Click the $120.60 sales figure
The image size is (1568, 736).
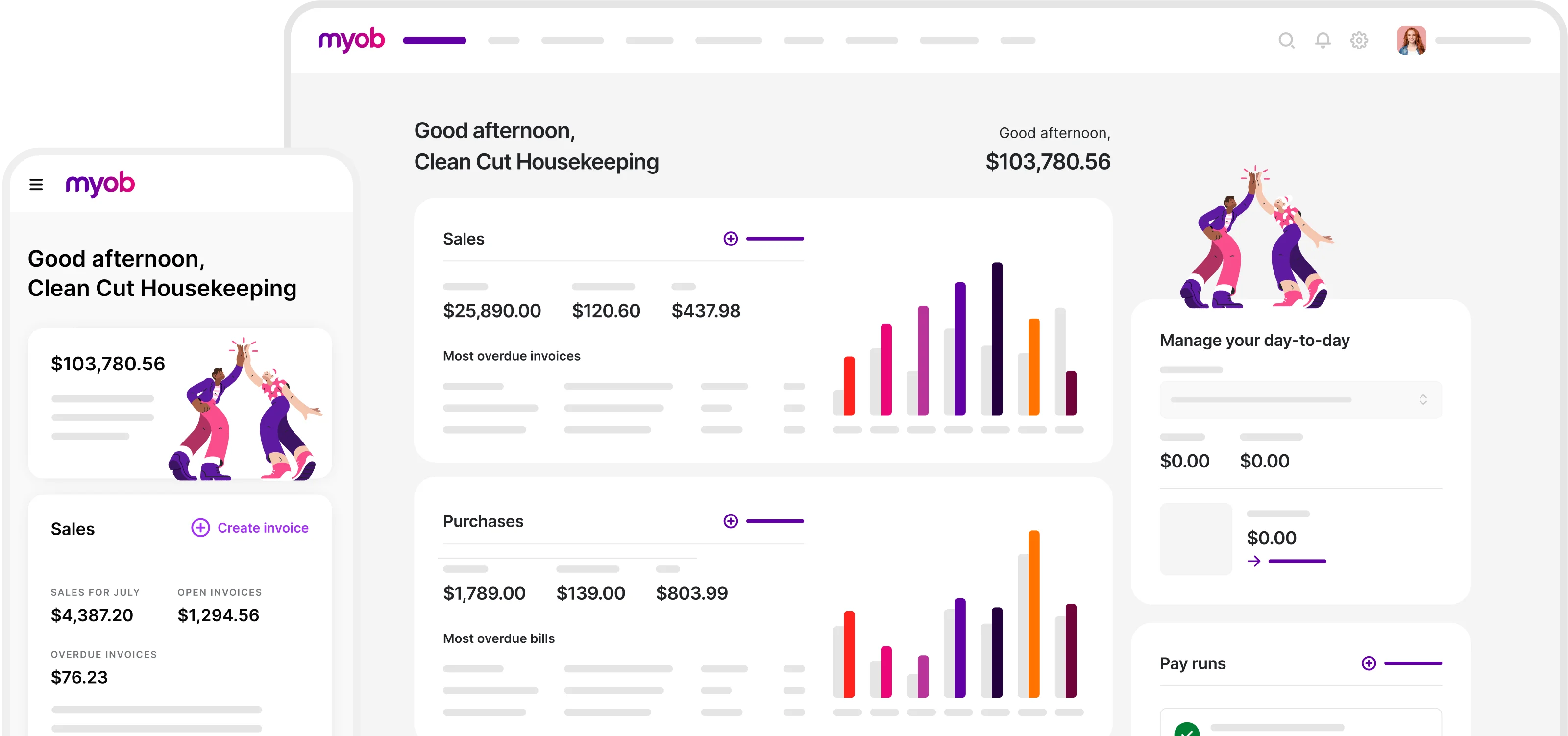606,311
